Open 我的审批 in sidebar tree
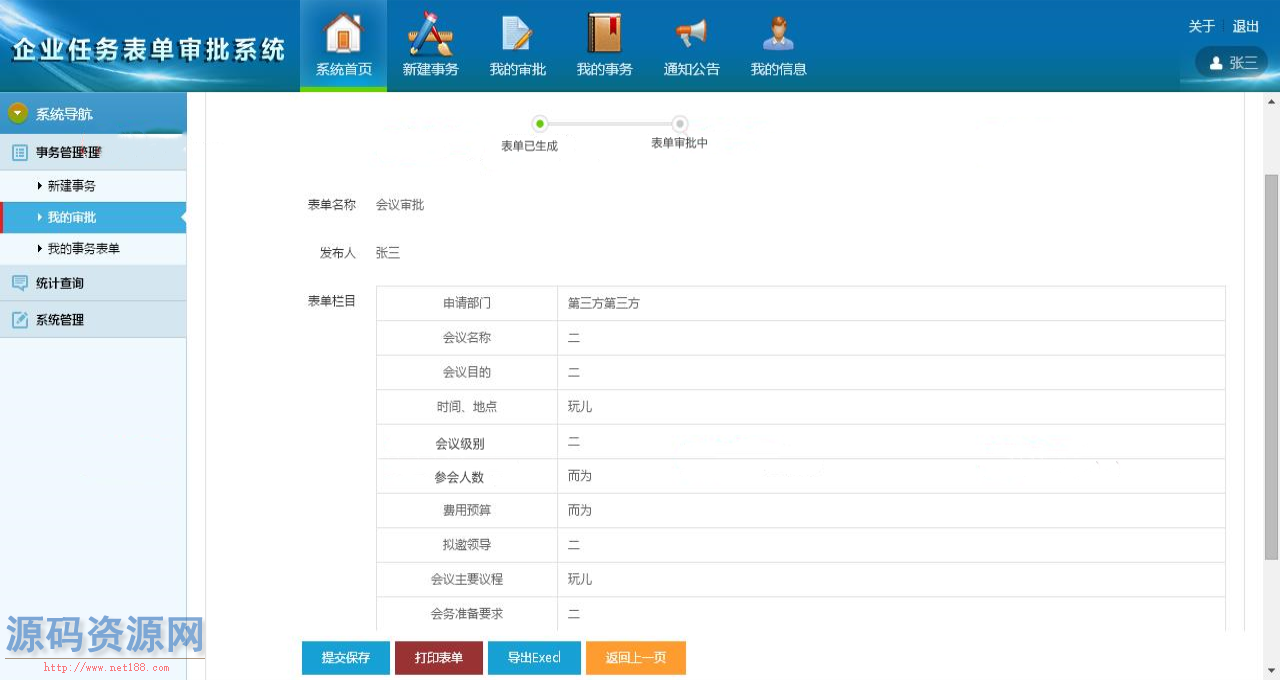Screen dimensions: 1280x680 click(x=93, y=217)
